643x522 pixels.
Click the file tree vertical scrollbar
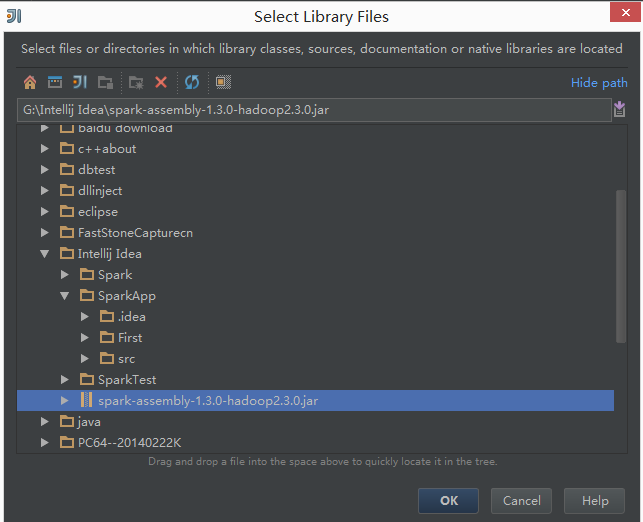pyautogui.click(x=621, y=266)
